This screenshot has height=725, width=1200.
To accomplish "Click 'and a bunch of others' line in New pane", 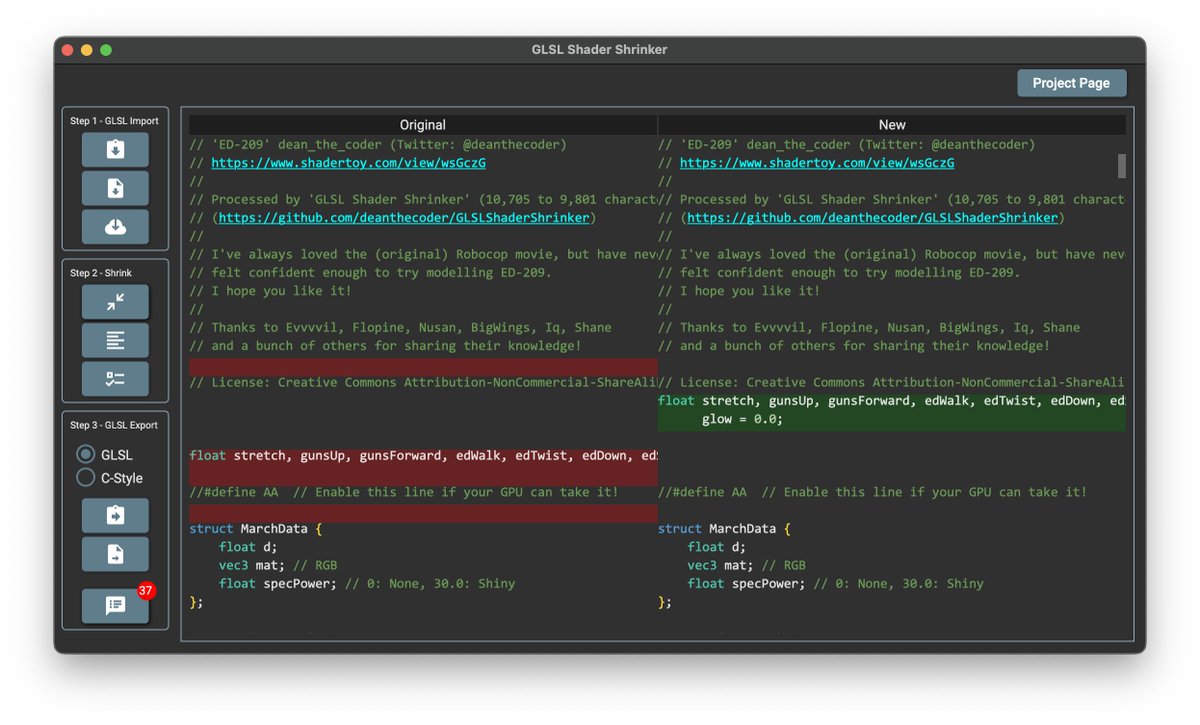I will tap(854, 346).
